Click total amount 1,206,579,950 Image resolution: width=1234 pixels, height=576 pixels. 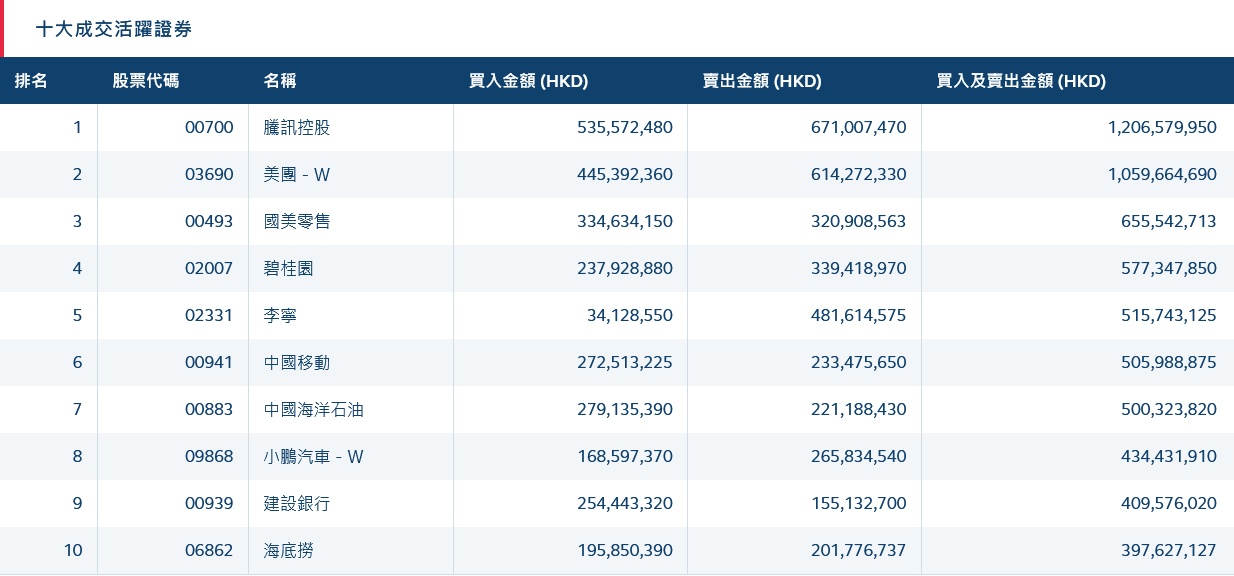pyautogui.click(x=1162, y=127)
